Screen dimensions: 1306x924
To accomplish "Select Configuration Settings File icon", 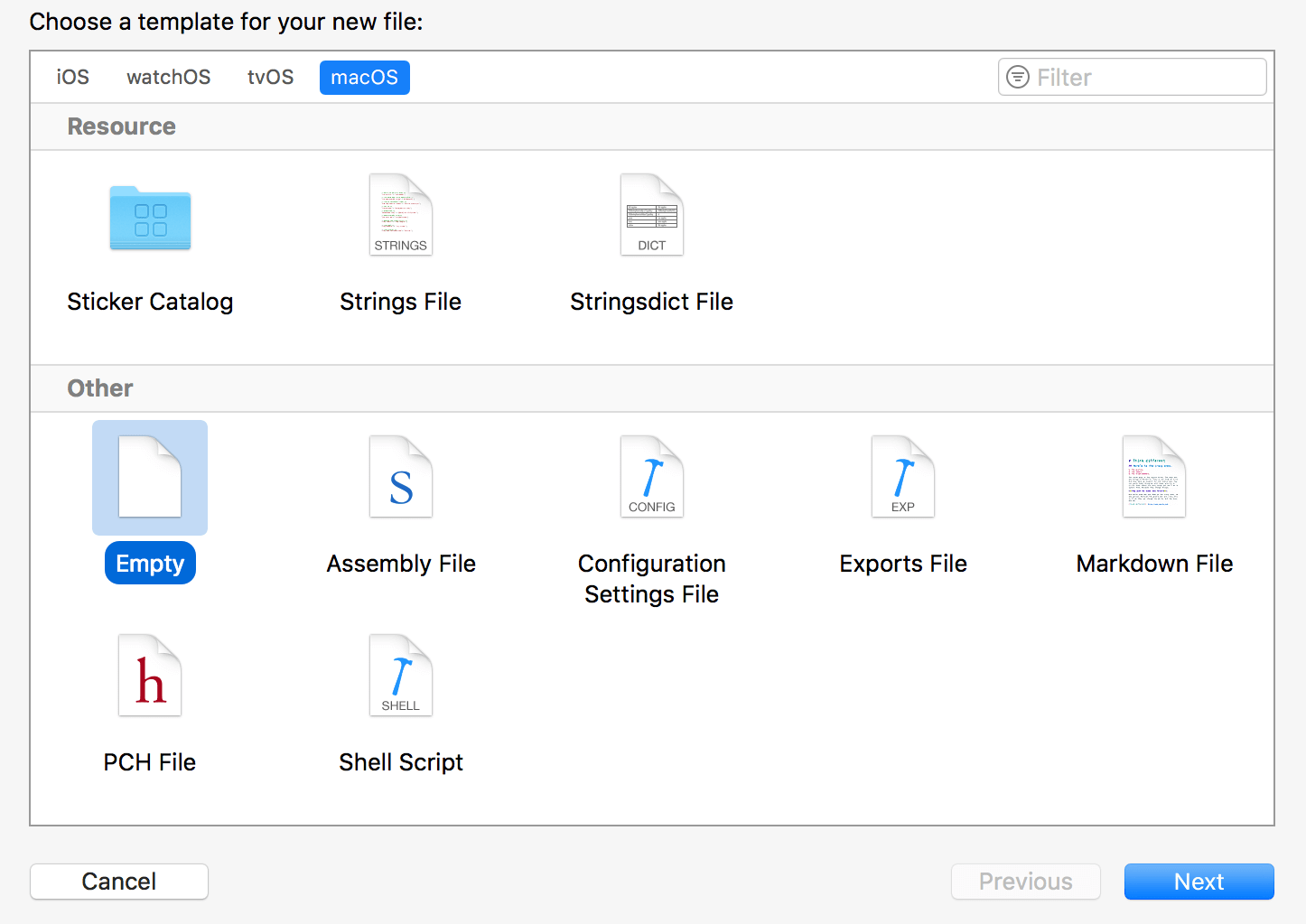I will pyautogui.click(x=651, y=477).
